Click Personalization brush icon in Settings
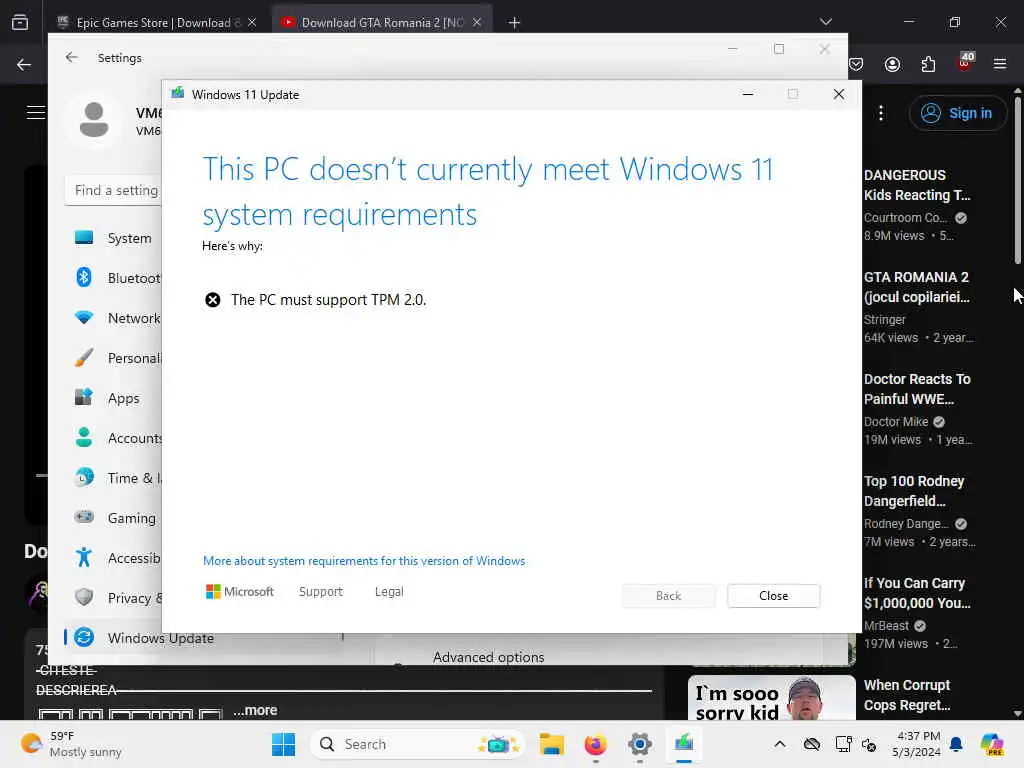The image size is (1024, 768). pyautogui.click(x=84, y=358)
